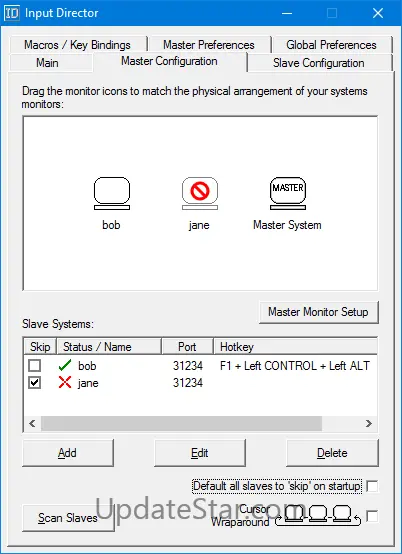Click the Delete slave button
The image size is (402, 554).
pyautogui.click(x=332, y=453)
